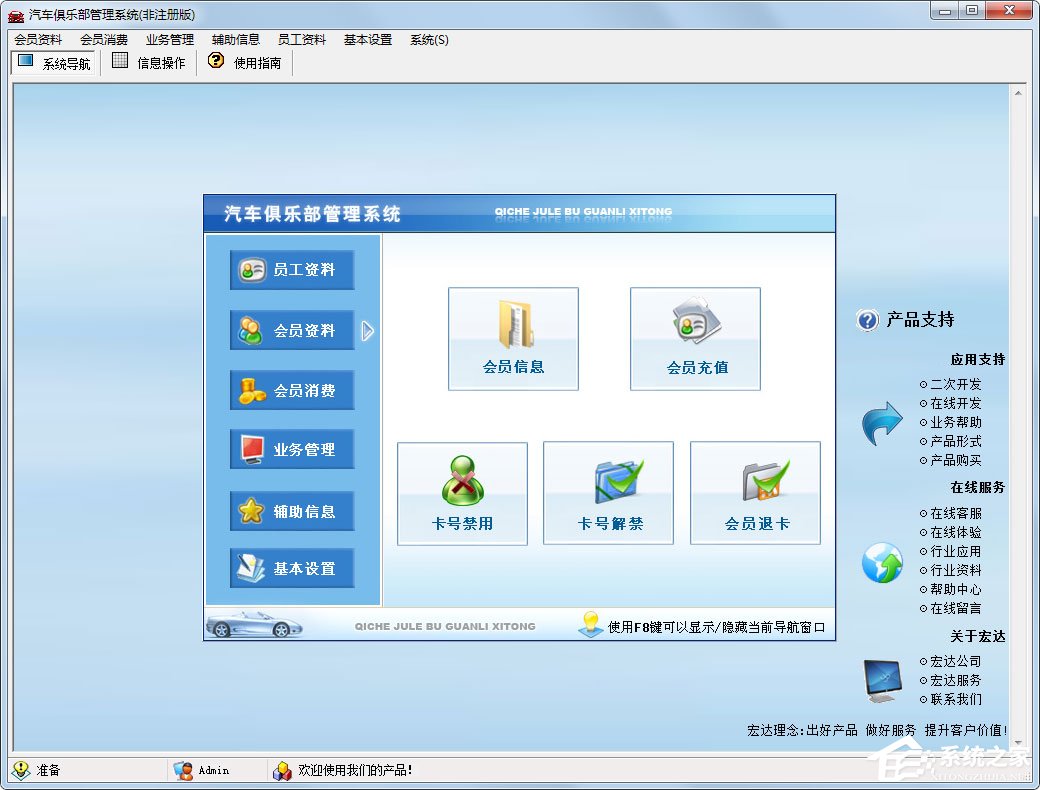Click the 基本设置 sidebar button
This screenshot has width=1040, height=790.
[x=291, y=567]
